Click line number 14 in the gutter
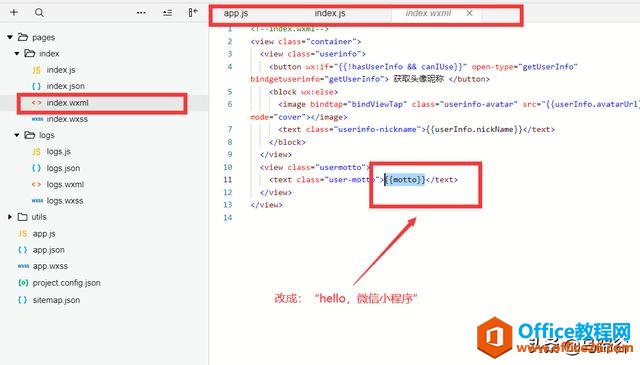 tap(228, 218)
